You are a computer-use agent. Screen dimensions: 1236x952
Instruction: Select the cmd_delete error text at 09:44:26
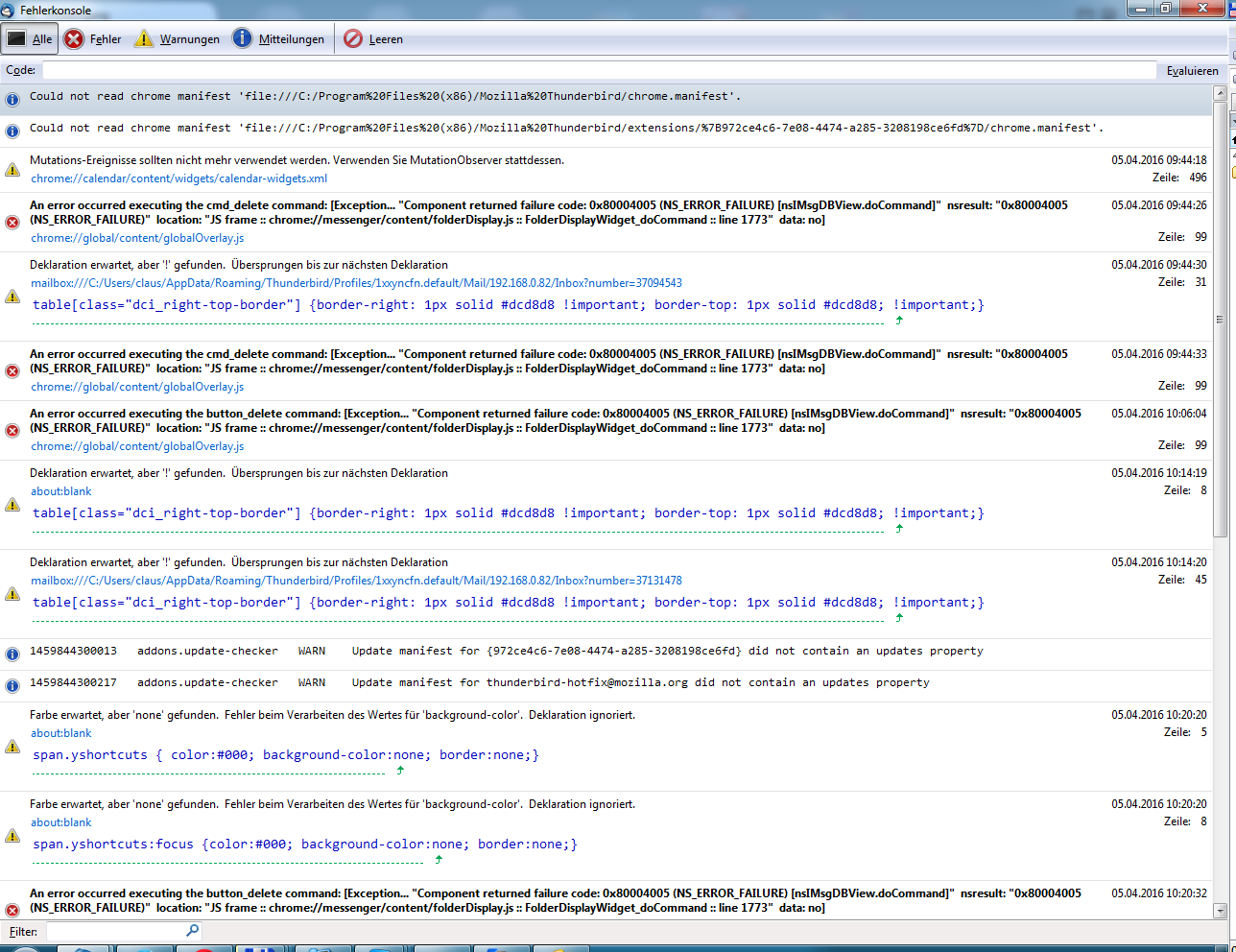pyautogui.click(x=549, y=212)
